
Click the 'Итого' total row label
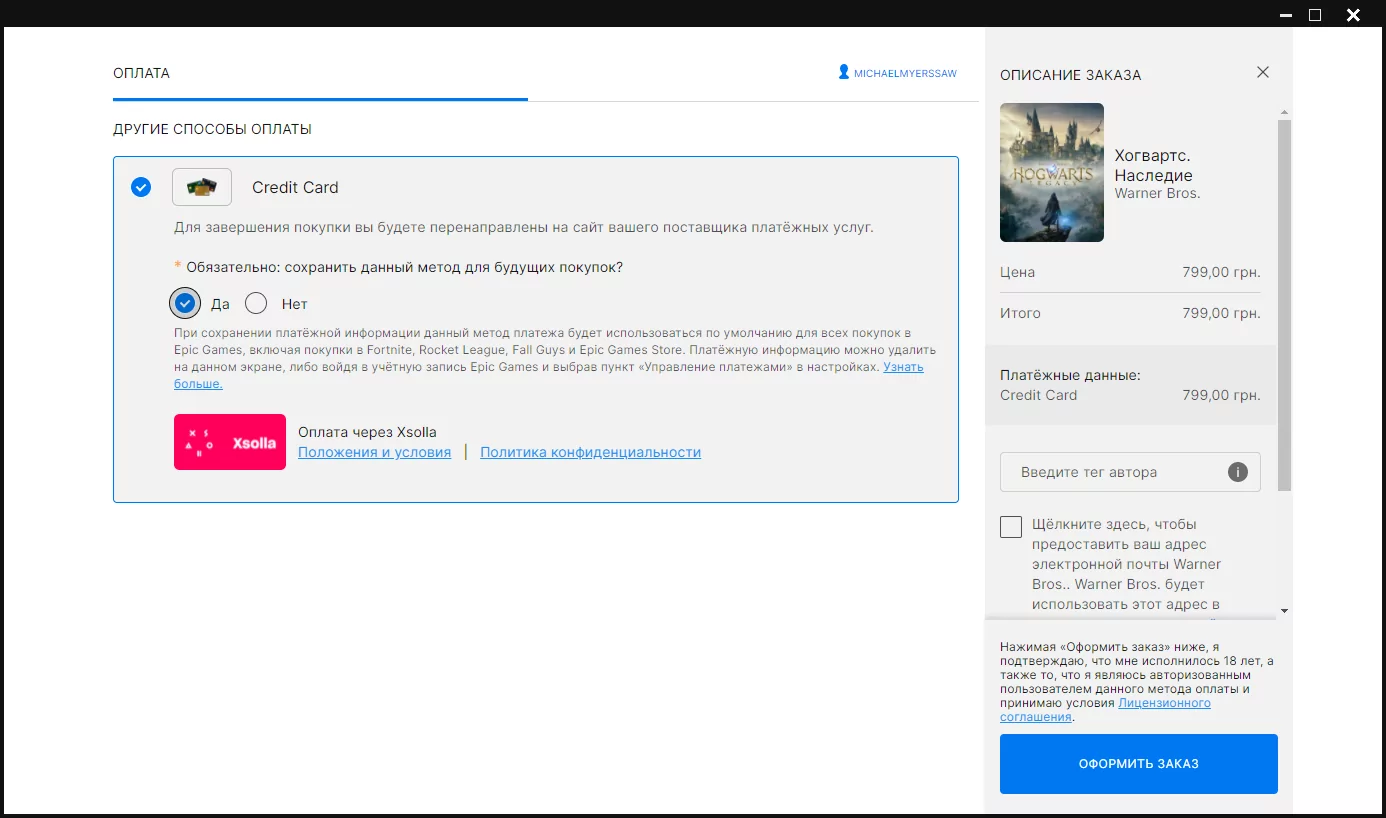pyautogui.click(x=1020, y=313)
